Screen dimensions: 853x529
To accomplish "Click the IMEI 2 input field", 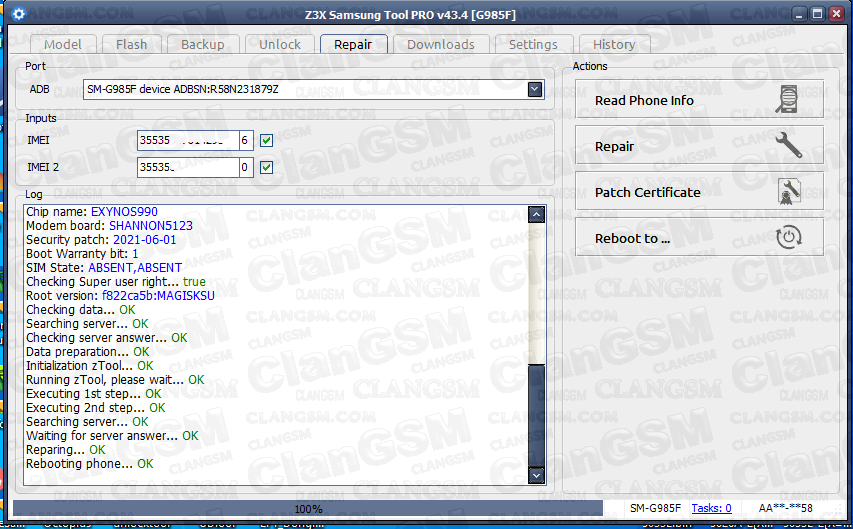I will pyautogui.click(x=195, y=168).
